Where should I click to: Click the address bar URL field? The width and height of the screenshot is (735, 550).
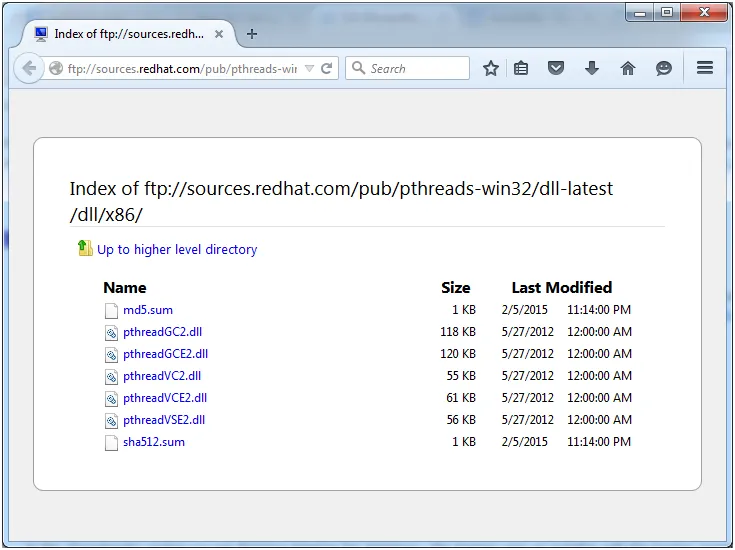tap(182, 68)
